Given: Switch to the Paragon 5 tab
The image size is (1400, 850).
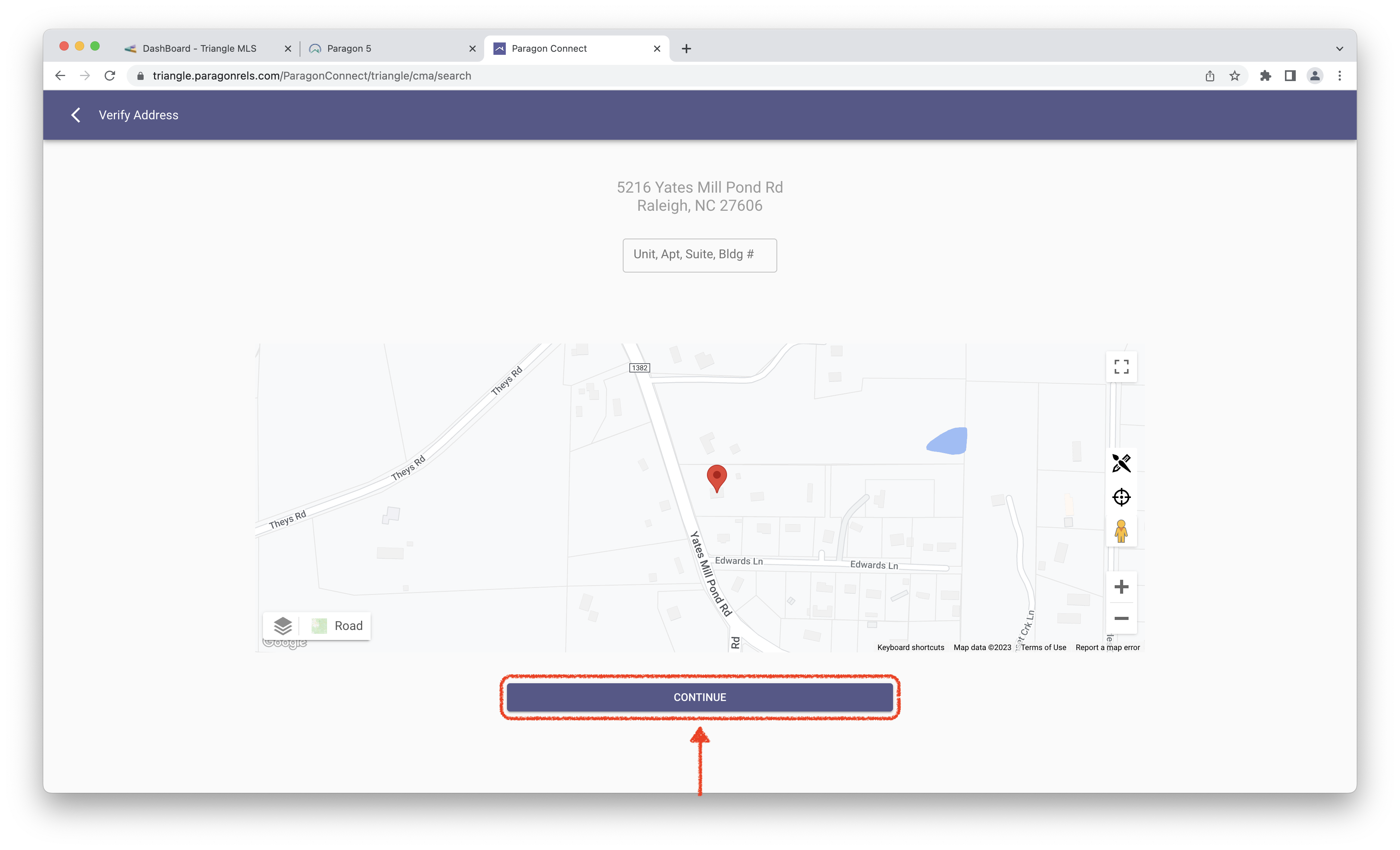Looking at the screenshot, I should 392,49.
